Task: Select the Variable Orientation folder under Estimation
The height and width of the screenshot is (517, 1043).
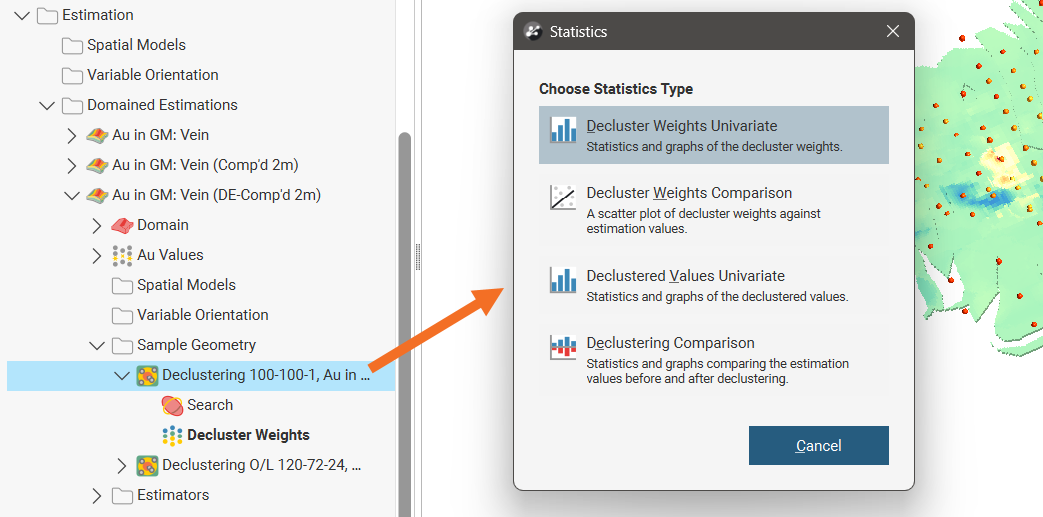Action: (152, 75)
